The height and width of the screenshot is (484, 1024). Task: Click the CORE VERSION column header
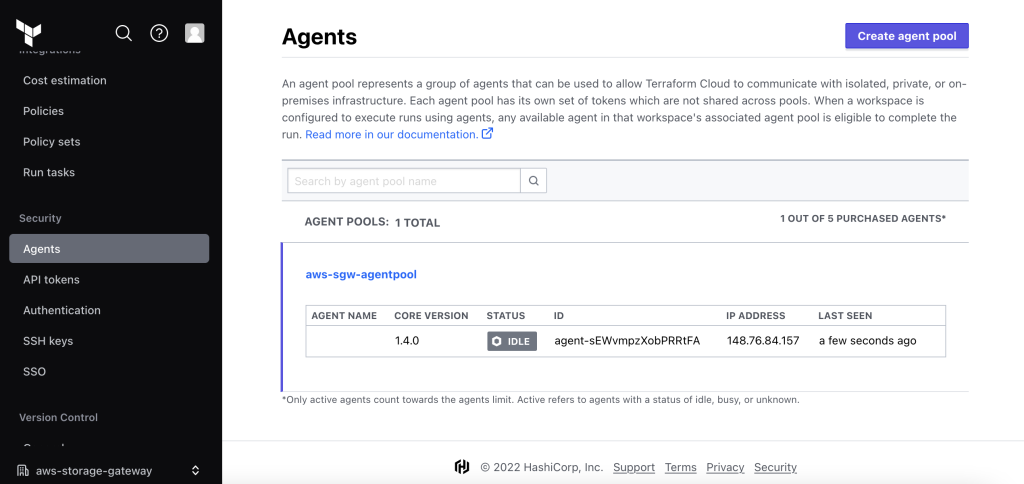click(431, 315)
